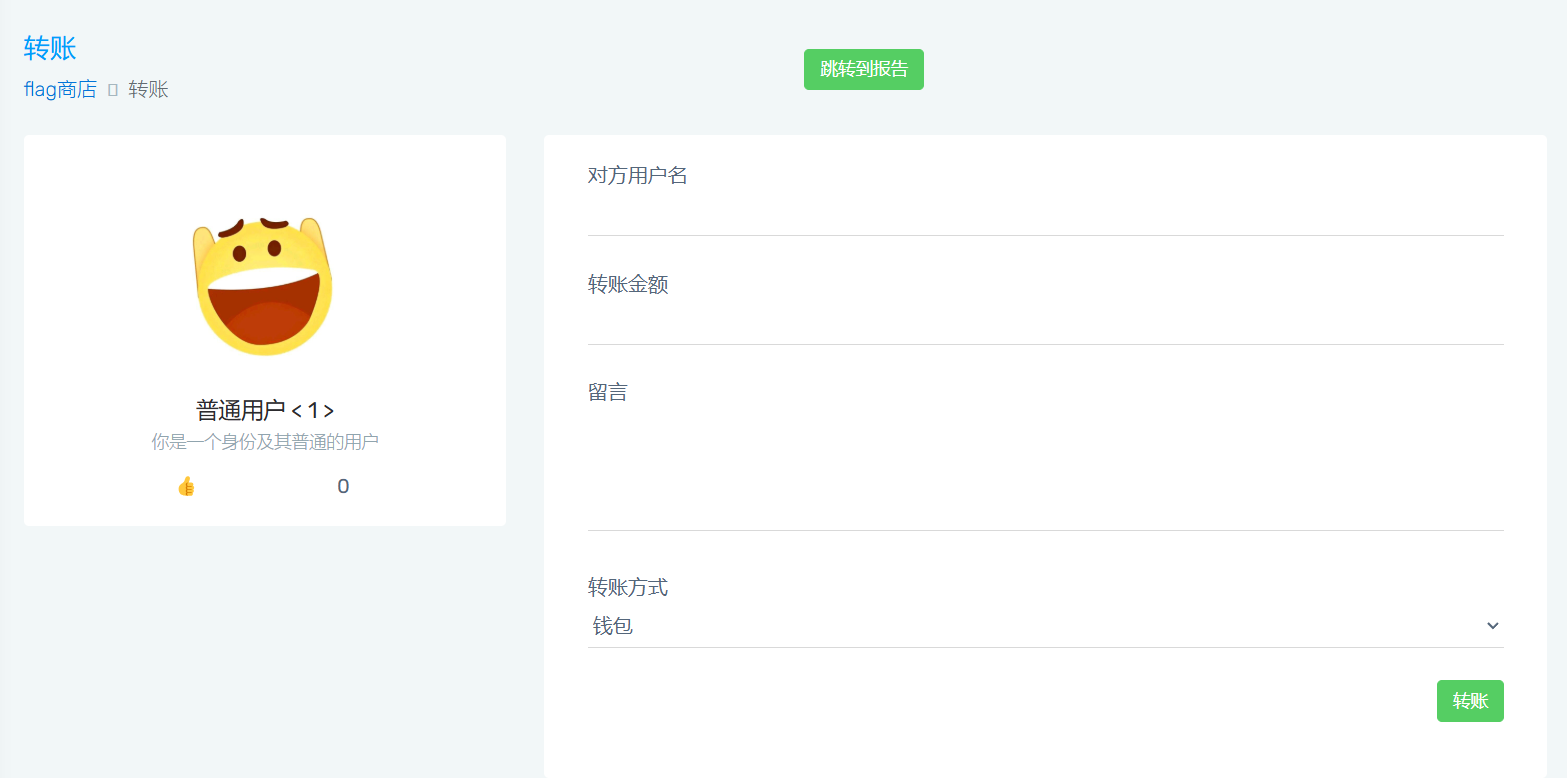This screenshot has width=1567, height=778.
Task: Click the 转账方式 field label
Action: (627, 587)
